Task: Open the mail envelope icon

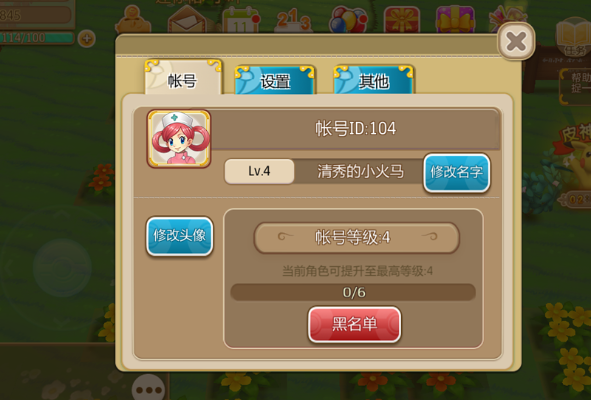Action: tap(187, 20)
